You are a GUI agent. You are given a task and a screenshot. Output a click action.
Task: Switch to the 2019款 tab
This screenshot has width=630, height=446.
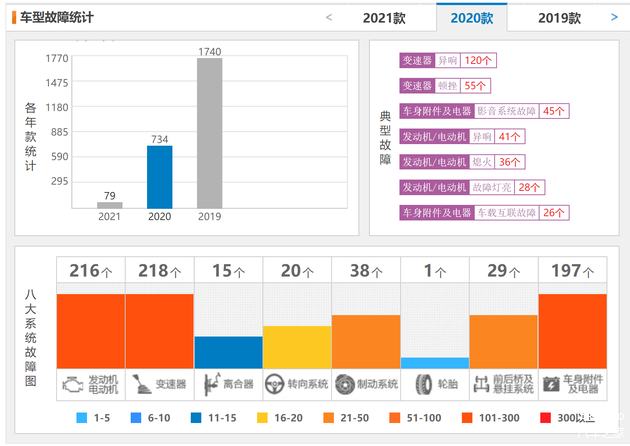click(559, 18)
